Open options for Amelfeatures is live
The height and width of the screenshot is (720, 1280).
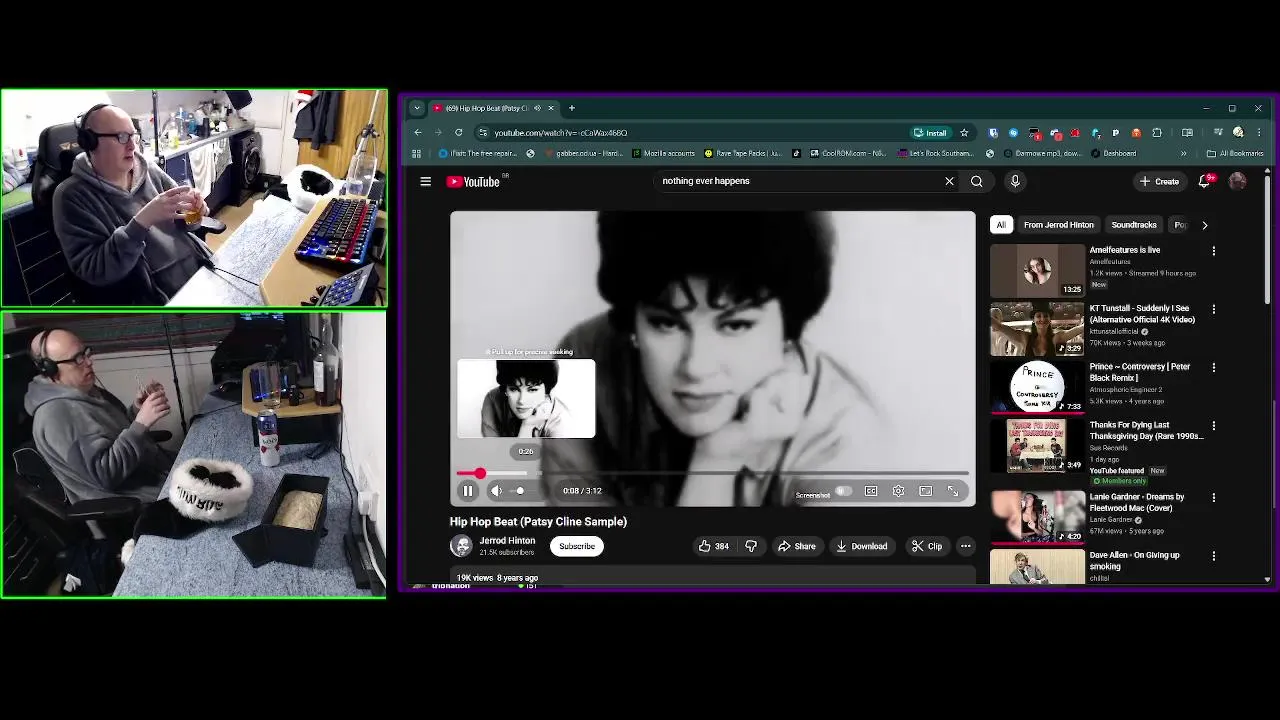pyautogui.click(x=1214, y=251)
